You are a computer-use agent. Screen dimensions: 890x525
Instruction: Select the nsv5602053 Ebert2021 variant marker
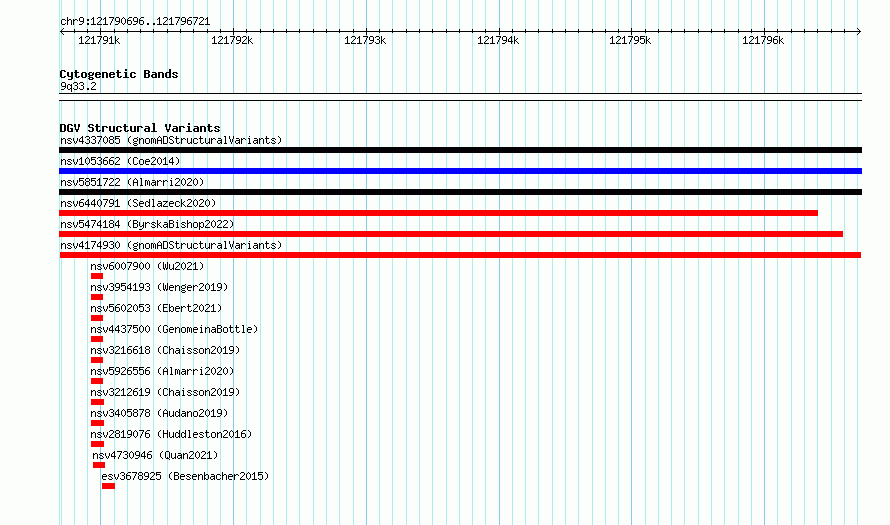click(x=97, y=318)
